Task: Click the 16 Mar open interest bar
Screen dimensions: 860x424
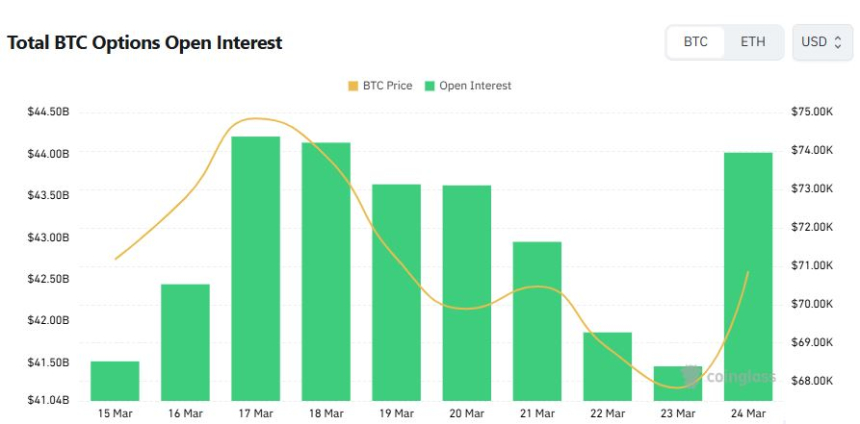Action: (x=185, y=342)
